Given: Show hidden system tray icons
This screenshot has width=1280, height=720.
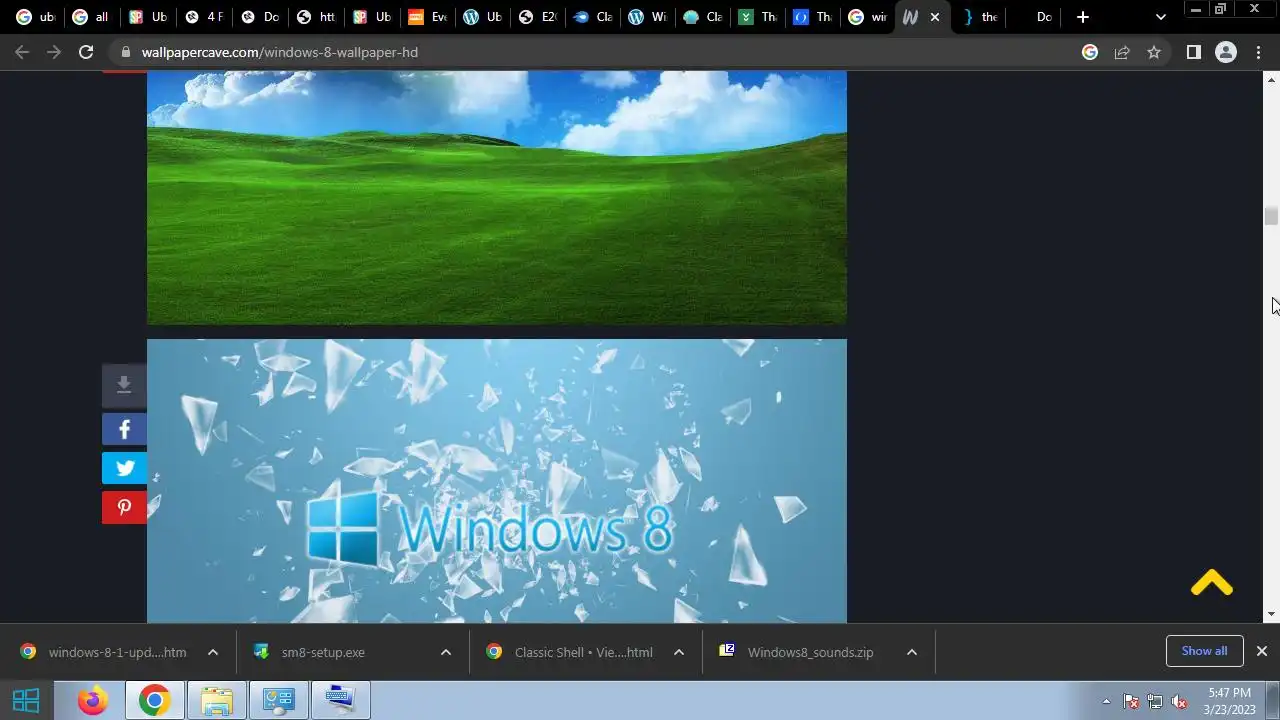Looking at the screenshot, I should [1106, 701].
